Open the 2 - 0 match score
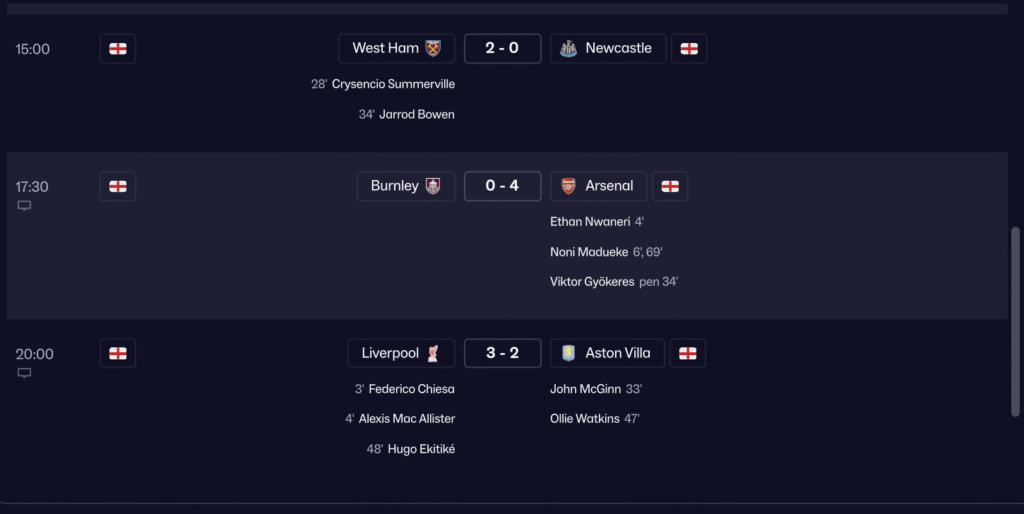 pos(502,48)
